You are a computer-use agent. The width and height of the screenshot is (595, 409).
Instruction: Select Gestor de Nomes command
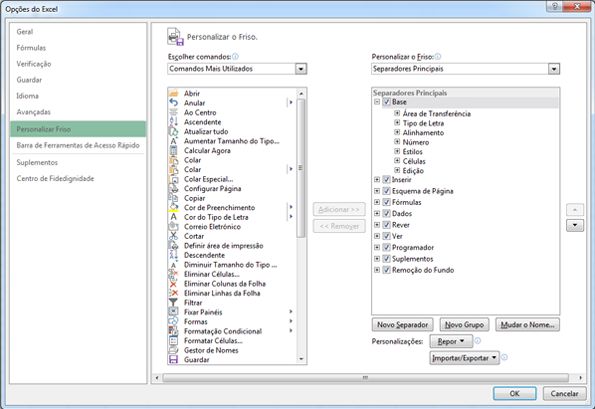[211, 350]
